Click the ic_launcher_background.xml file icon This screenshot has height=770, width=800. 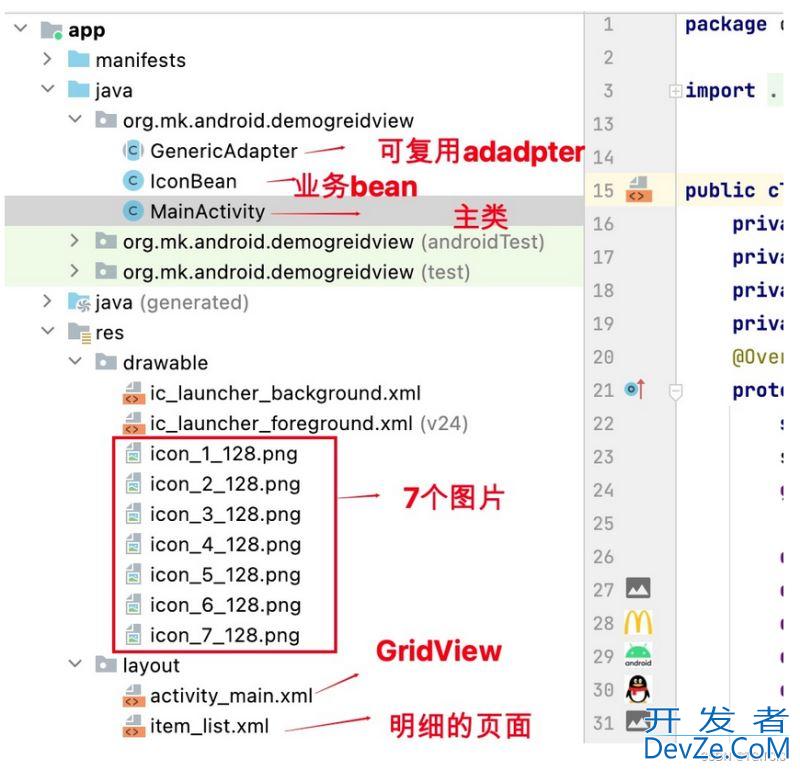[133, 393]
